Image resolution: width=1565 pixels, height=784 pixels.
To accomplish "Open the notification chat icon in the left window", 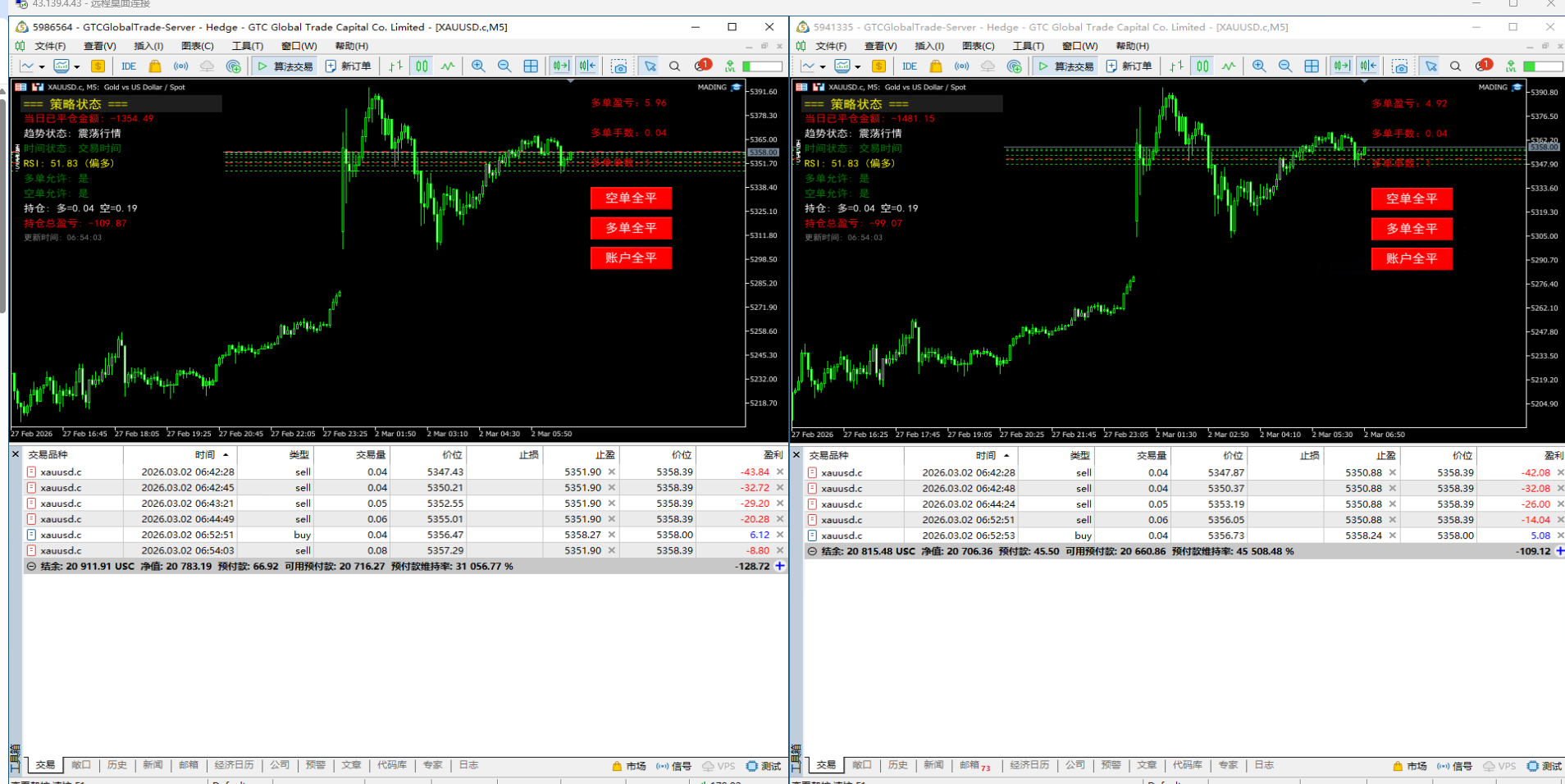I will 702,66.
